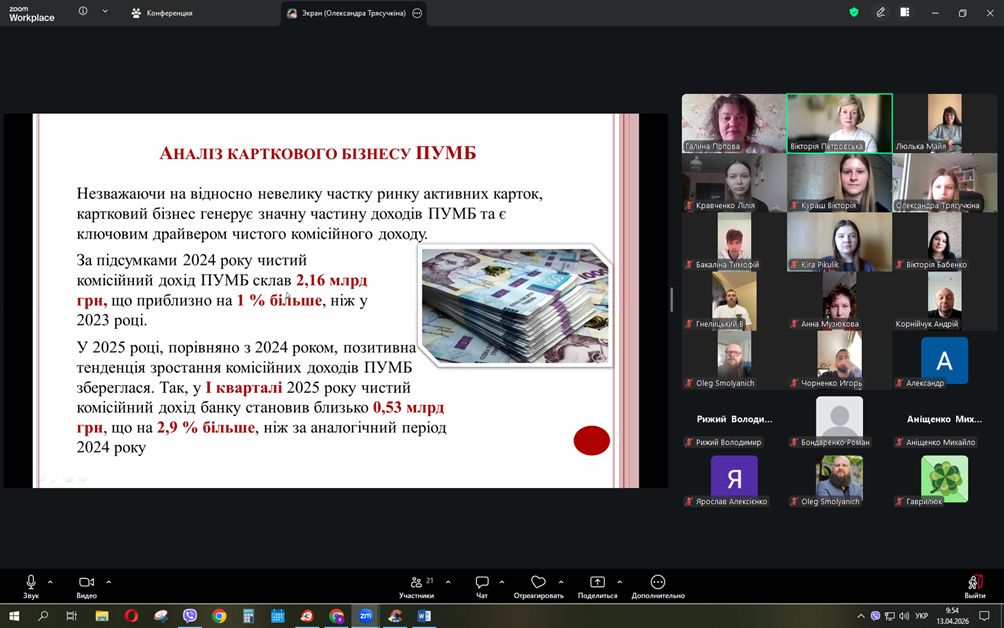Toggle the Звук microphone mute

pyautogui.click(x=31, y=584)
